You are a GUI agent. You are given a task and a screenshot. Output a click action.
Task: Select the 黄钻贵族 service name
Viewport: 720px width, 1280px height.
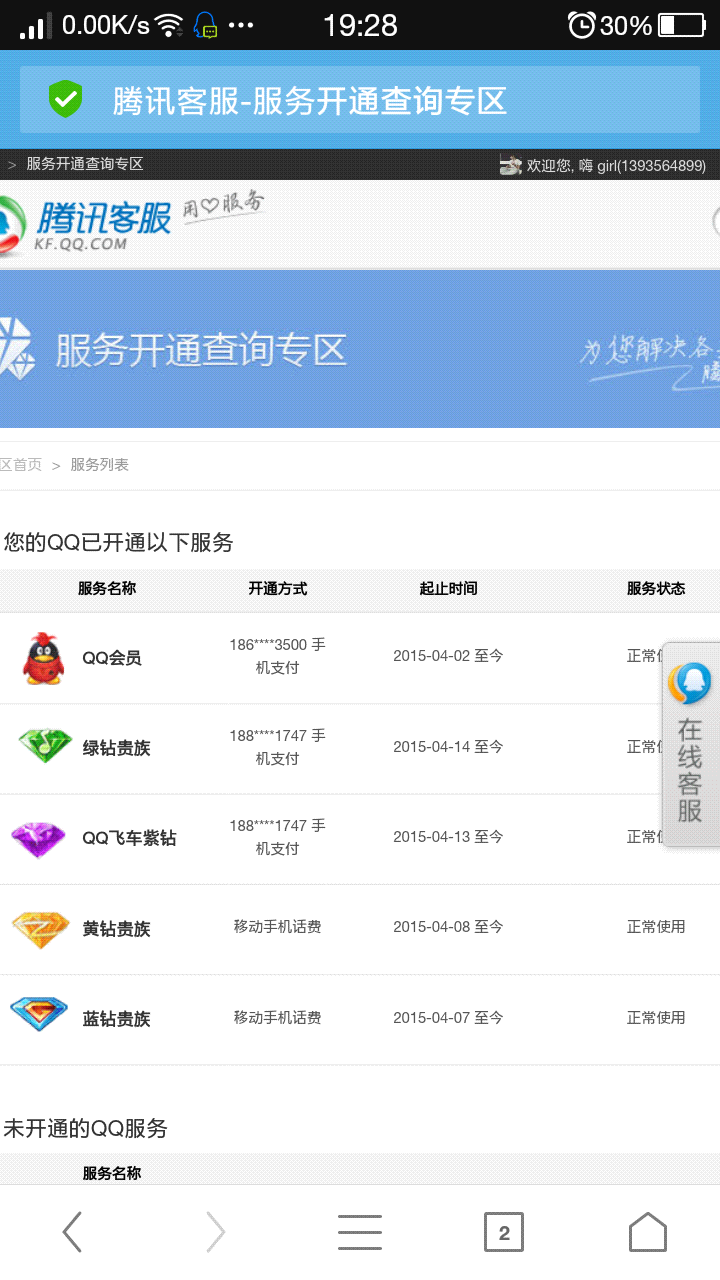point(116,929)
